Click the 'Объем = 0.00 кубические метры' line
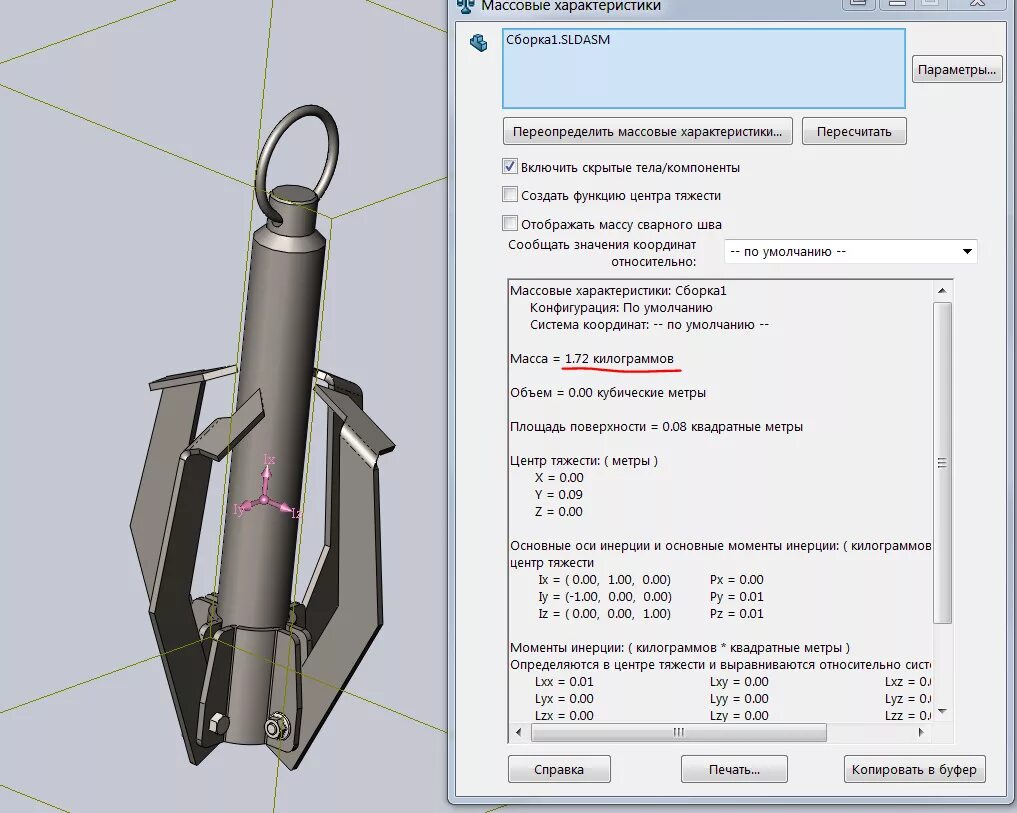 tap(608, 393)
